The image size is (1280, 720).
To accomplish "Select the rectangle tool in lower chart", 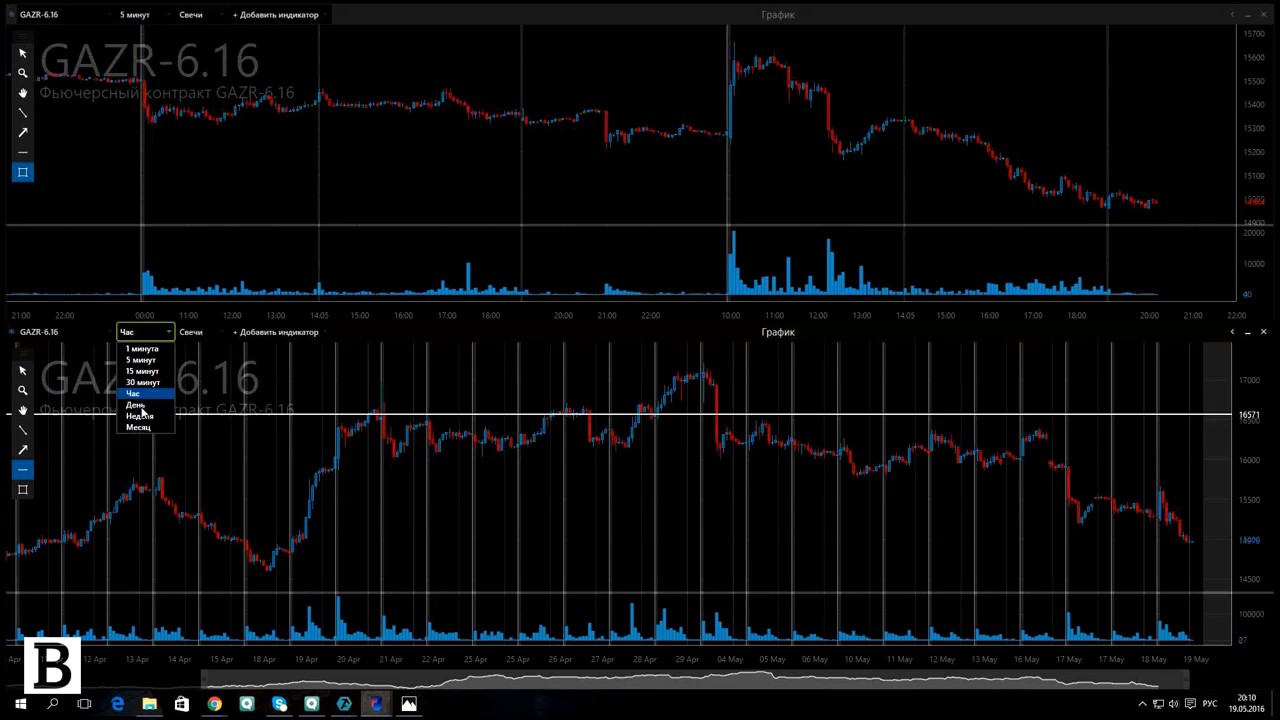I will click(23, 490).
